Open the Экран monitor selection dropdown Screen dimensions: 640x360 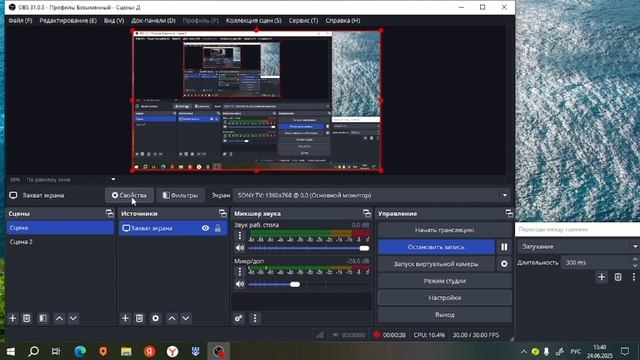[372, 196]
